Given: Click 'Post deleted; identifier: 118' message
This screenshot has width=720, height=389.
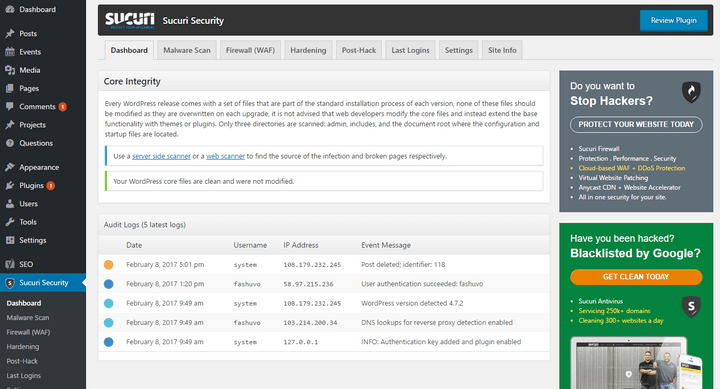Looking at the screenshot, I should [x=403, y=265].
